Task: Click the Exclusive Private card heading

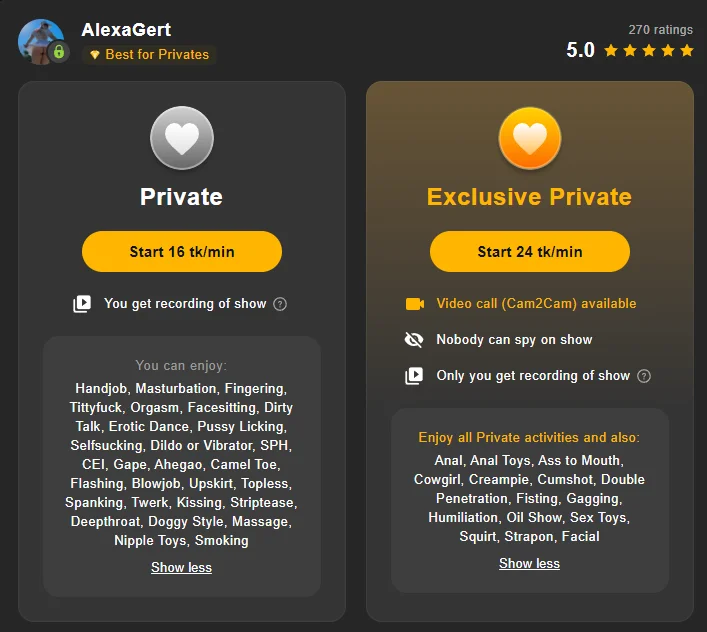Action: (529, 197)
